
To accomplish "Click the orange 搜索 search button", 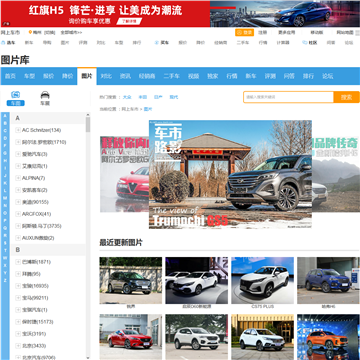I will (347, 97).
